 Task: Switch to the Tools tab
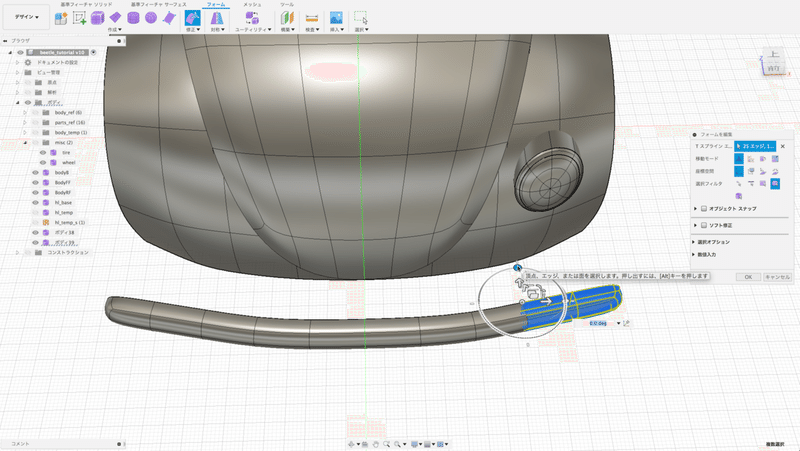tap(287, 4)
